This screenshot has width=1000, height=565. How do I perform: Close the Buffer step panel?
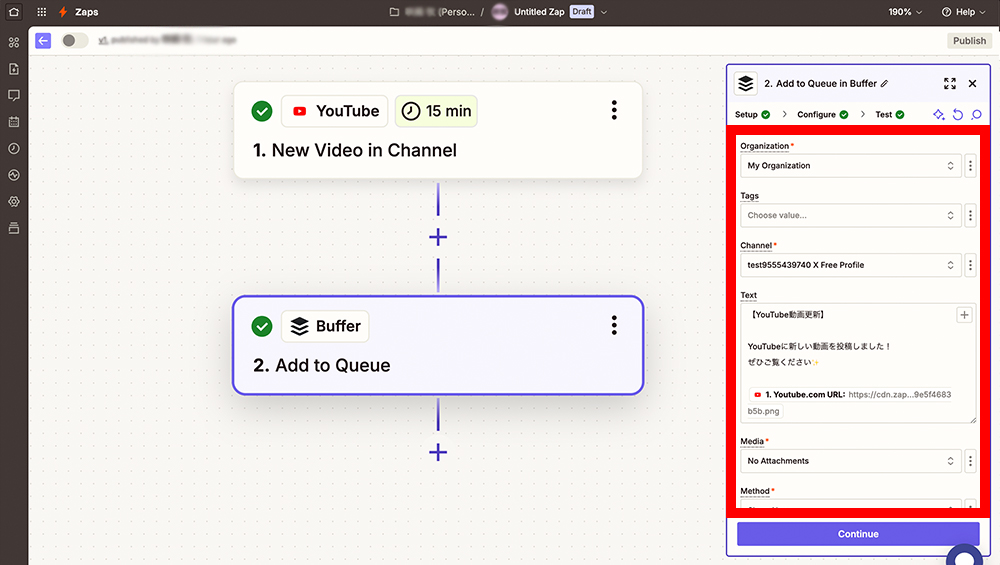click(x=973, y=84)
